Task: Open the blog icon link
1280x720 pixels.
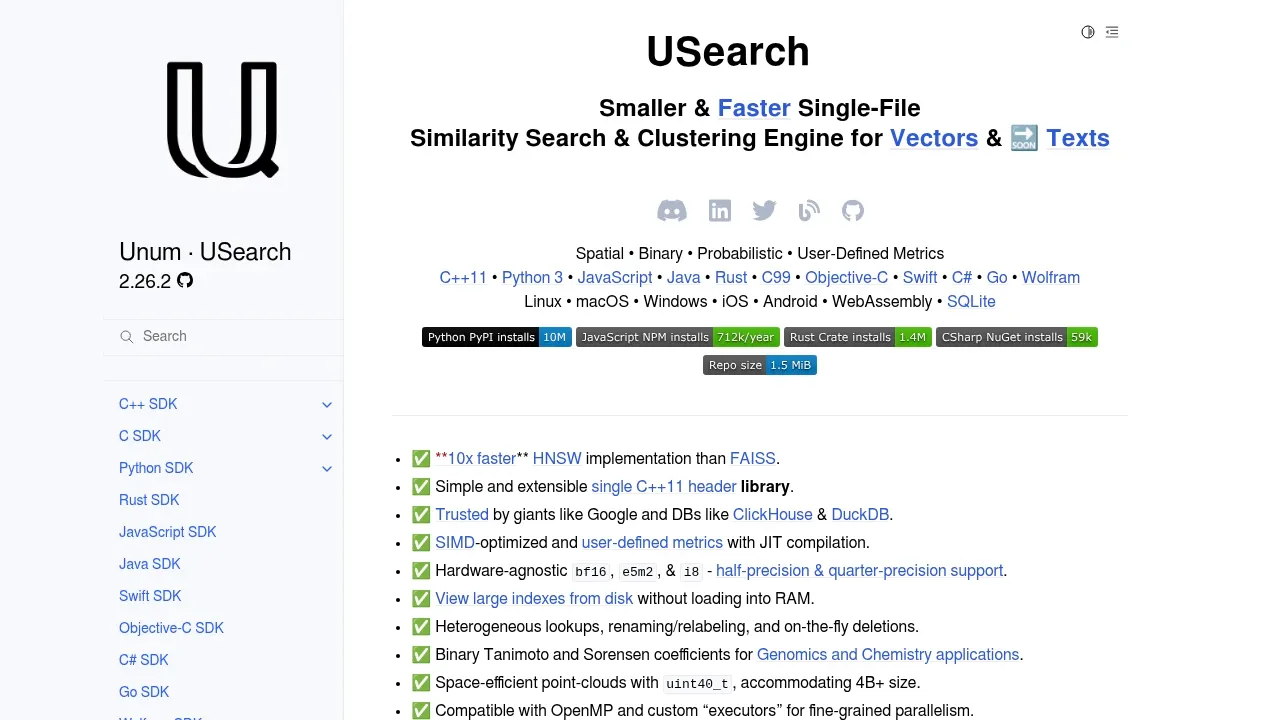Action: tap(809, 210)
